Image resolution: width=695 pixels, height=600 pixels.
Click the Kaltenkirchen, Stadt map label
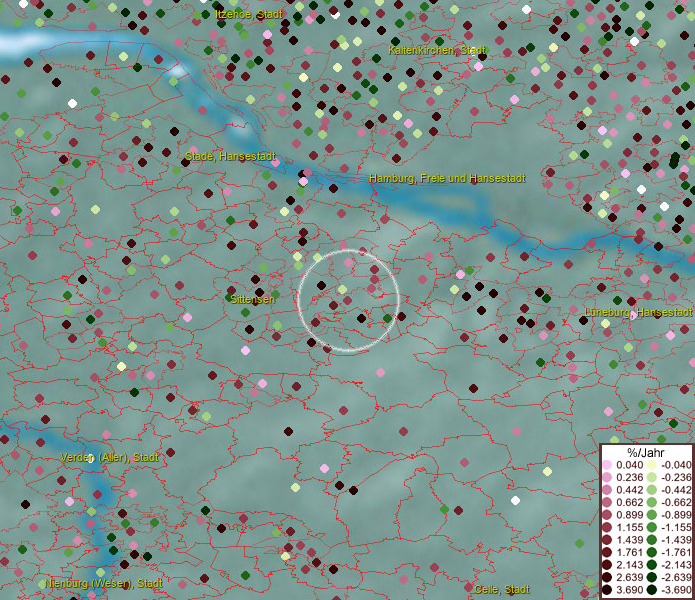pyautogui.click(x=437, y=50)
